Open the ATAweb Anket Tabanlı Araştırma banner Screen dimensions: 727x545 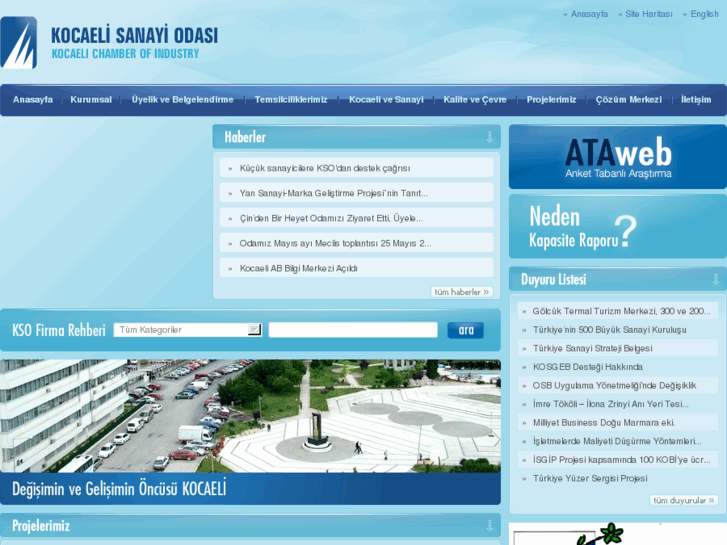tap(618, 157)
